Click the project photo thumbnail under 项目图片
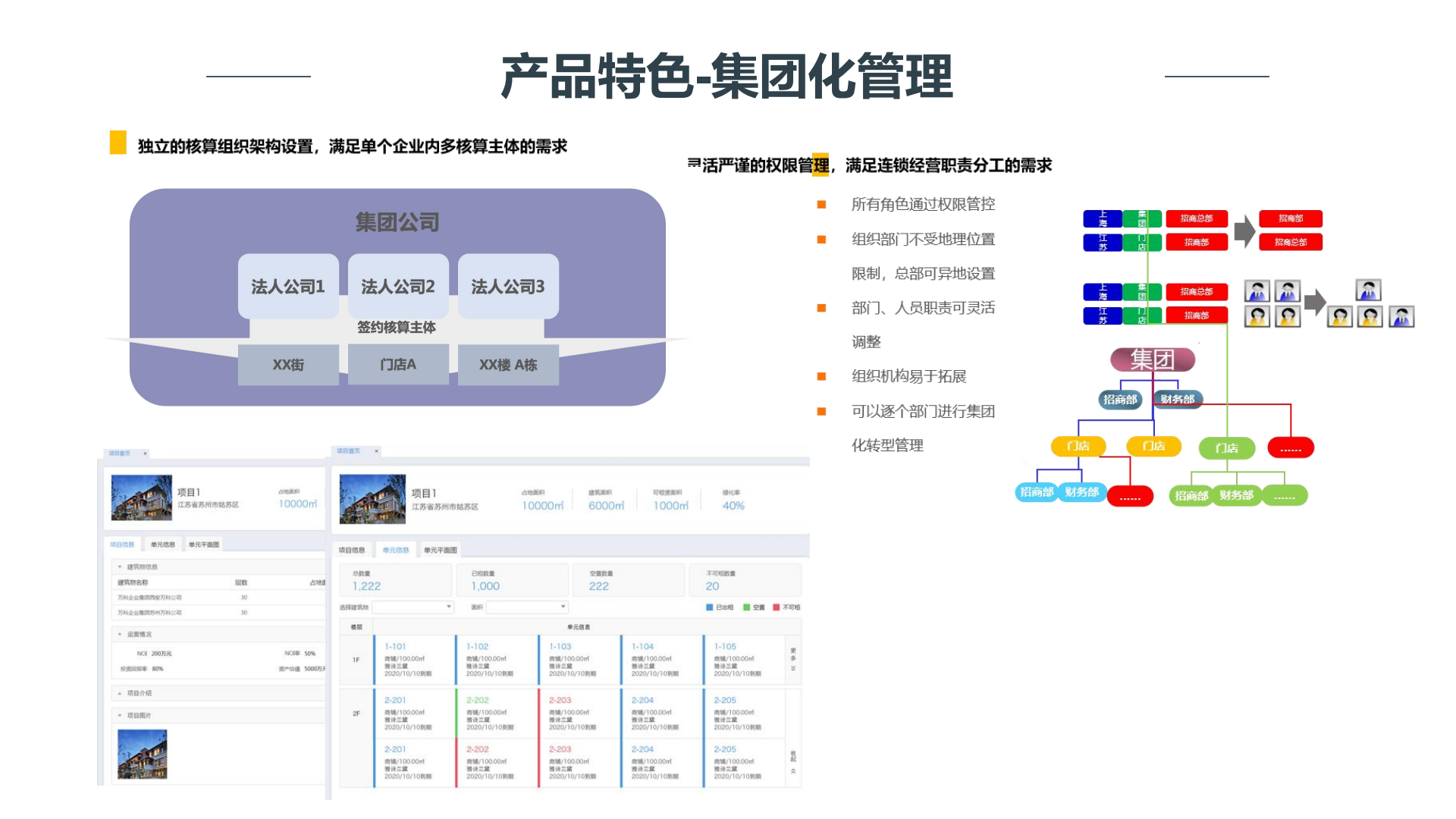1456x819 pixels. coord(143,754)
